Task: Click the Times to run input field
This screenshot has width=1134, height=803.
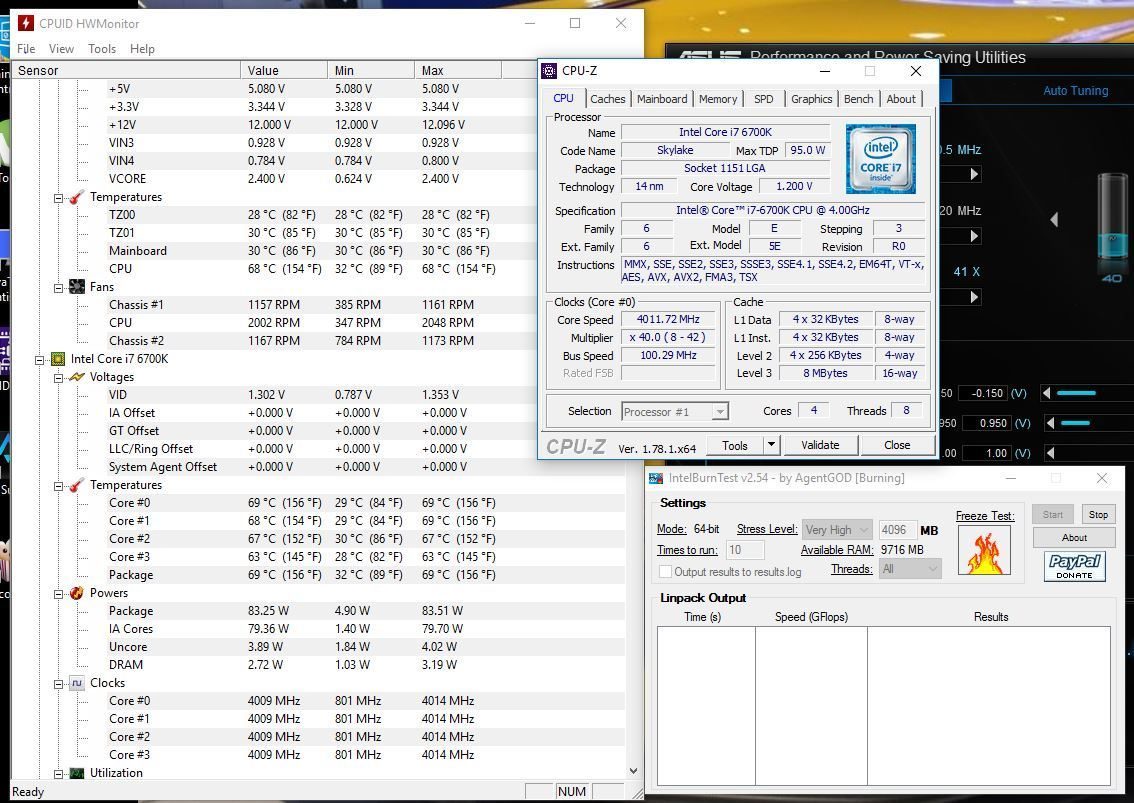Action: [x=744, y=550]
